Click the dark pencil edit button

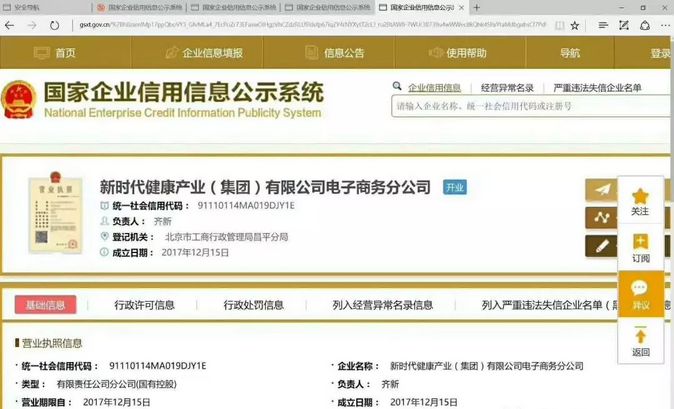click(602, 246)
